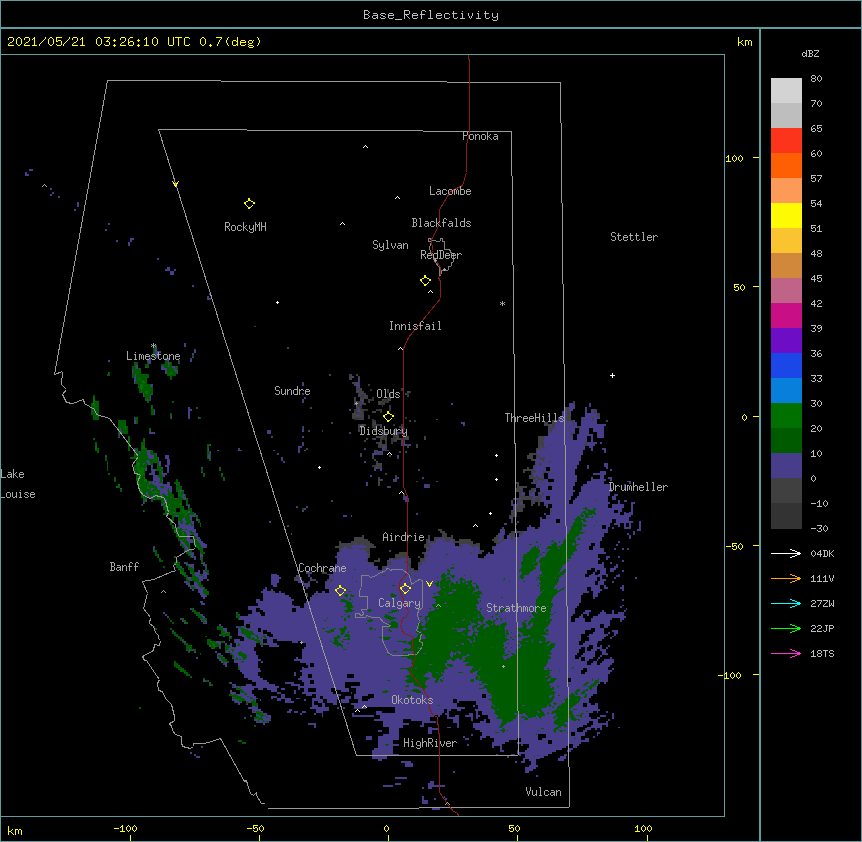Click the Lacombe city label
This screenshot has height=842, width=862.
[450, 191]
